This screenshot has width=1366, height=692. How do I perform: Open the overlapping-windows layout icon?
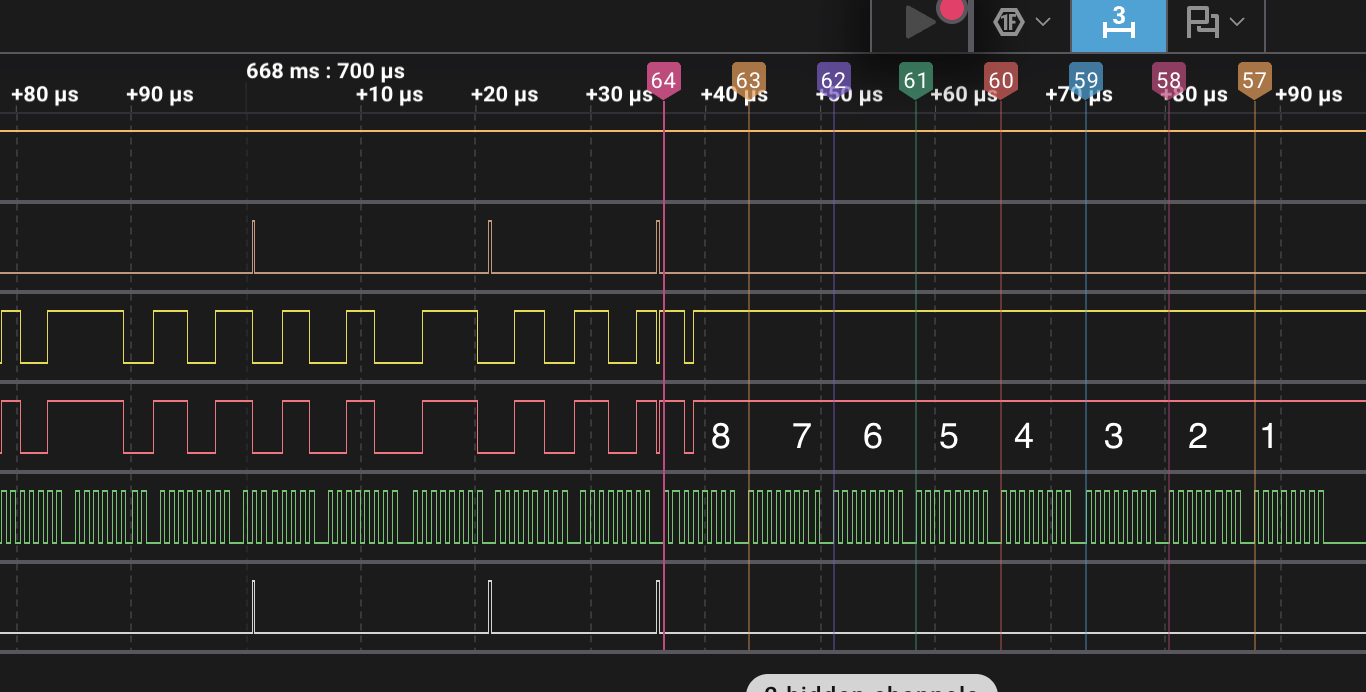coord(1202,22)
